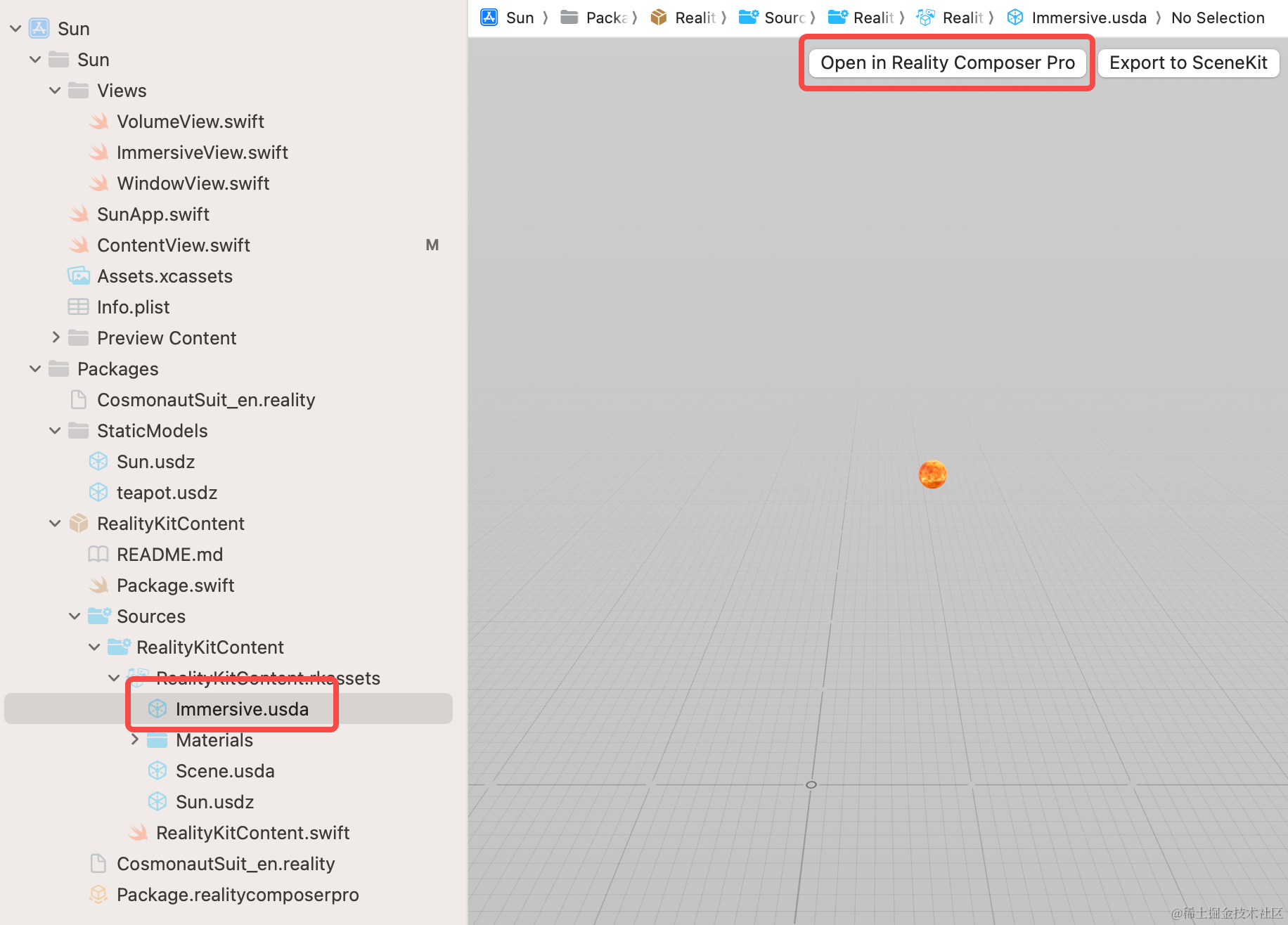Select Sun in the breadcrumb path

tap(520, 18)
